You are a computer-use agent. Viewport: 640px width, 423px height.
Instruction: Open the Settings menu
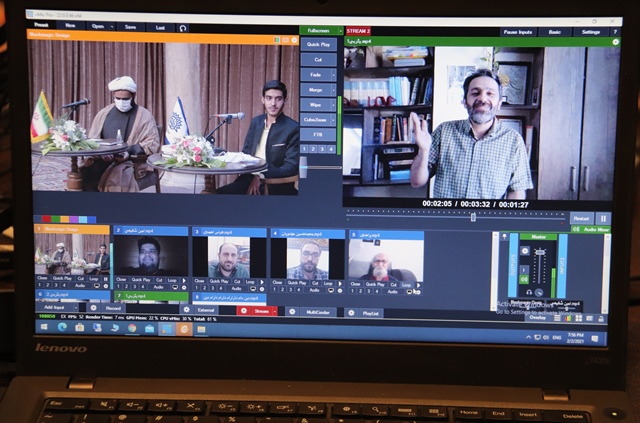coord(592,31)
